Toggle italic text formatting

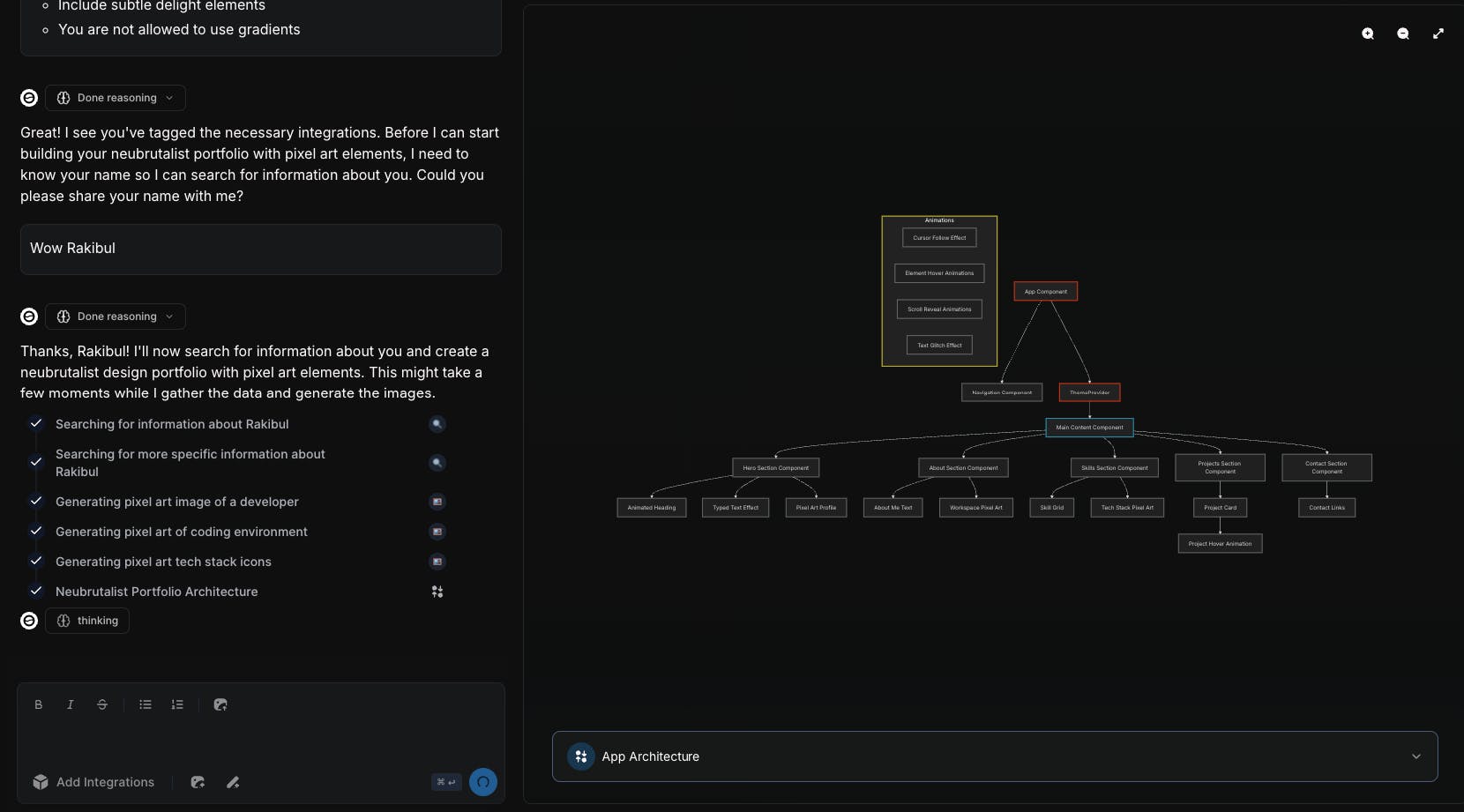[x=71, y=704]
